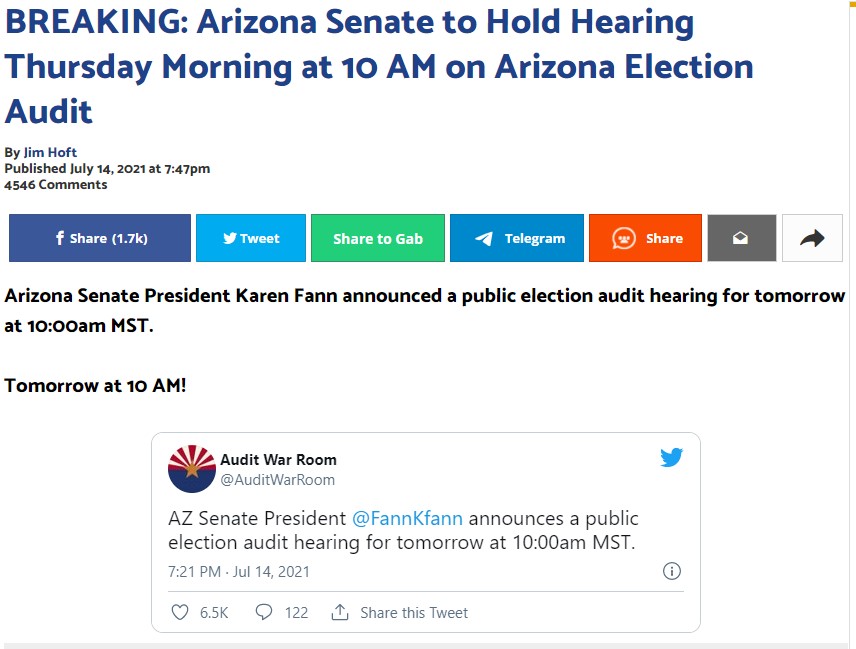Click the Twitter bird logo in tweet

(671, 457)
